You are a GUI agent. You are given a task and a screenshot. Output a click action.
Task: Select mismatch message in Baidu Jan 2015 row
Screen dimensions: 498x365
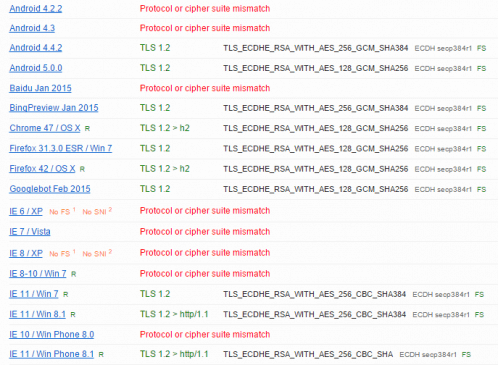pos(205,88)
